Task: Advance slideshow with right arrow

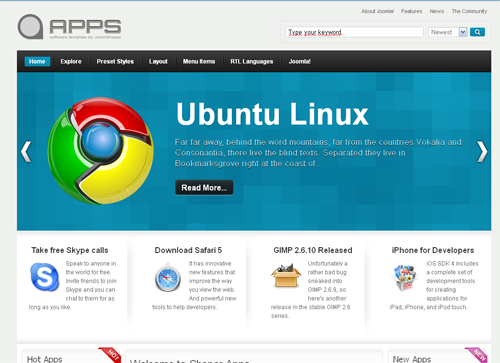Action: (x=482, y=152)
